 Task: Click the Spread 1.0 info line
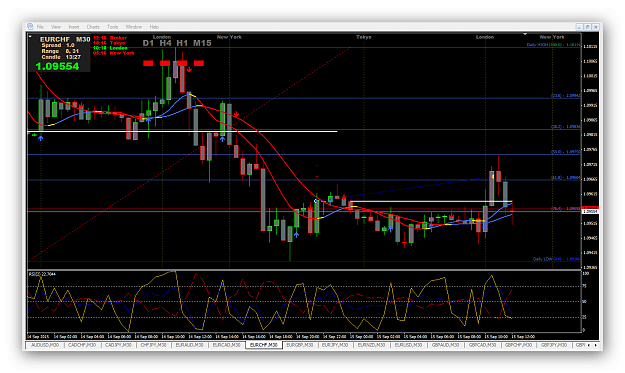click(x=58, y=45)
